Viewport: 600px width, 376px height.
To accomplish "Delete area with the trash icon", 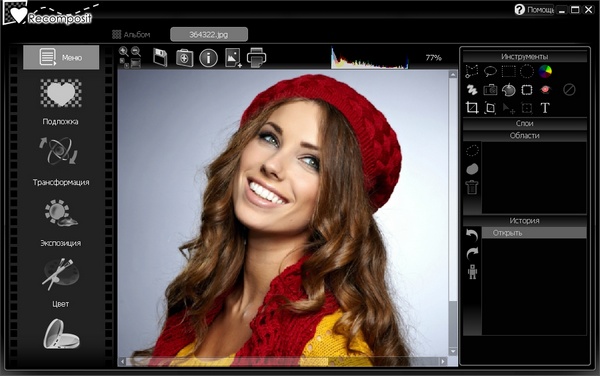I will (x=472, y=187).
